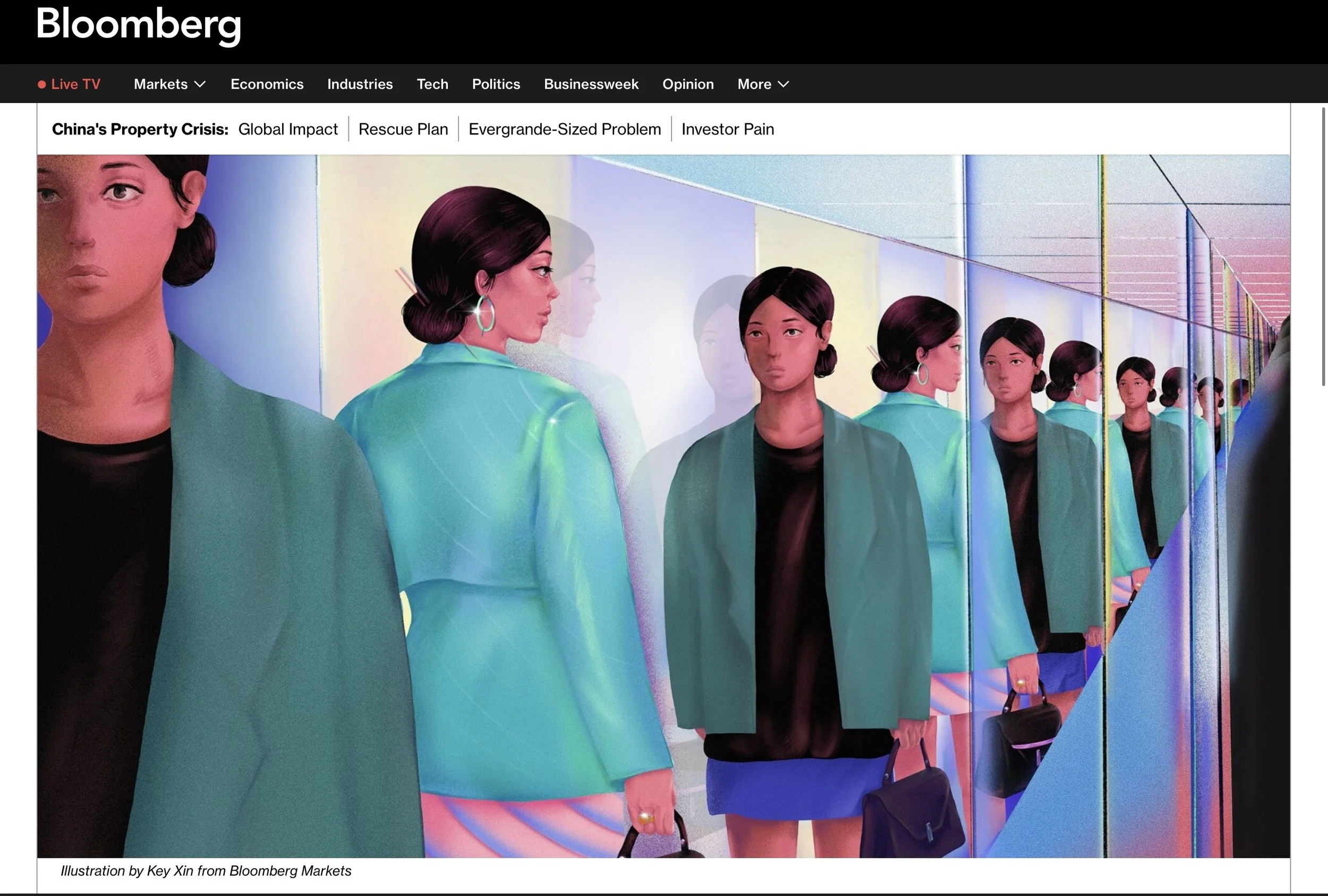This screenshot has width=1328, height=896.
Task: Go to the Opinion section
Action: click(688, 84)
